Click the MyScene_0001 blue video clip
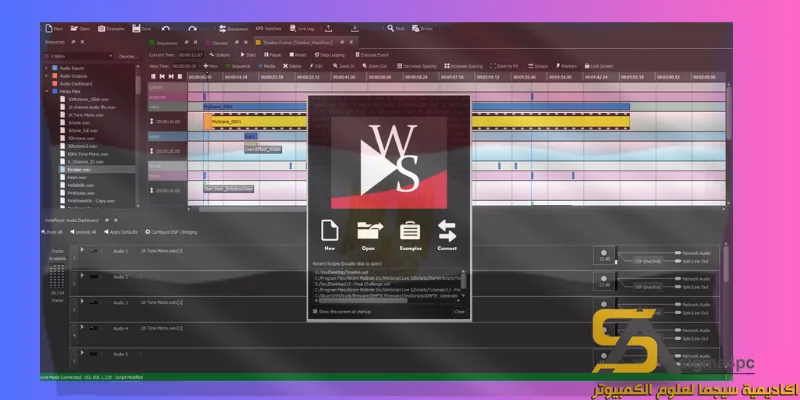Image resolution: width=800 pixels, height=400 pixels. point(255,107)
